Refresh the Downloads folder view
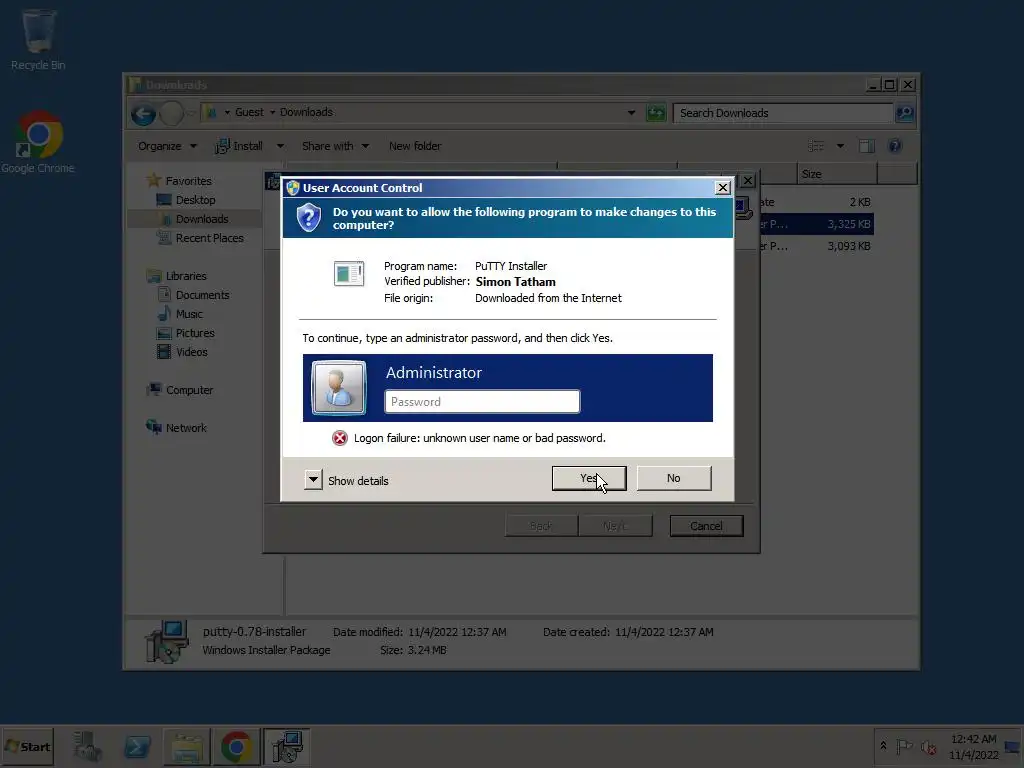 [x=656, y=113]
